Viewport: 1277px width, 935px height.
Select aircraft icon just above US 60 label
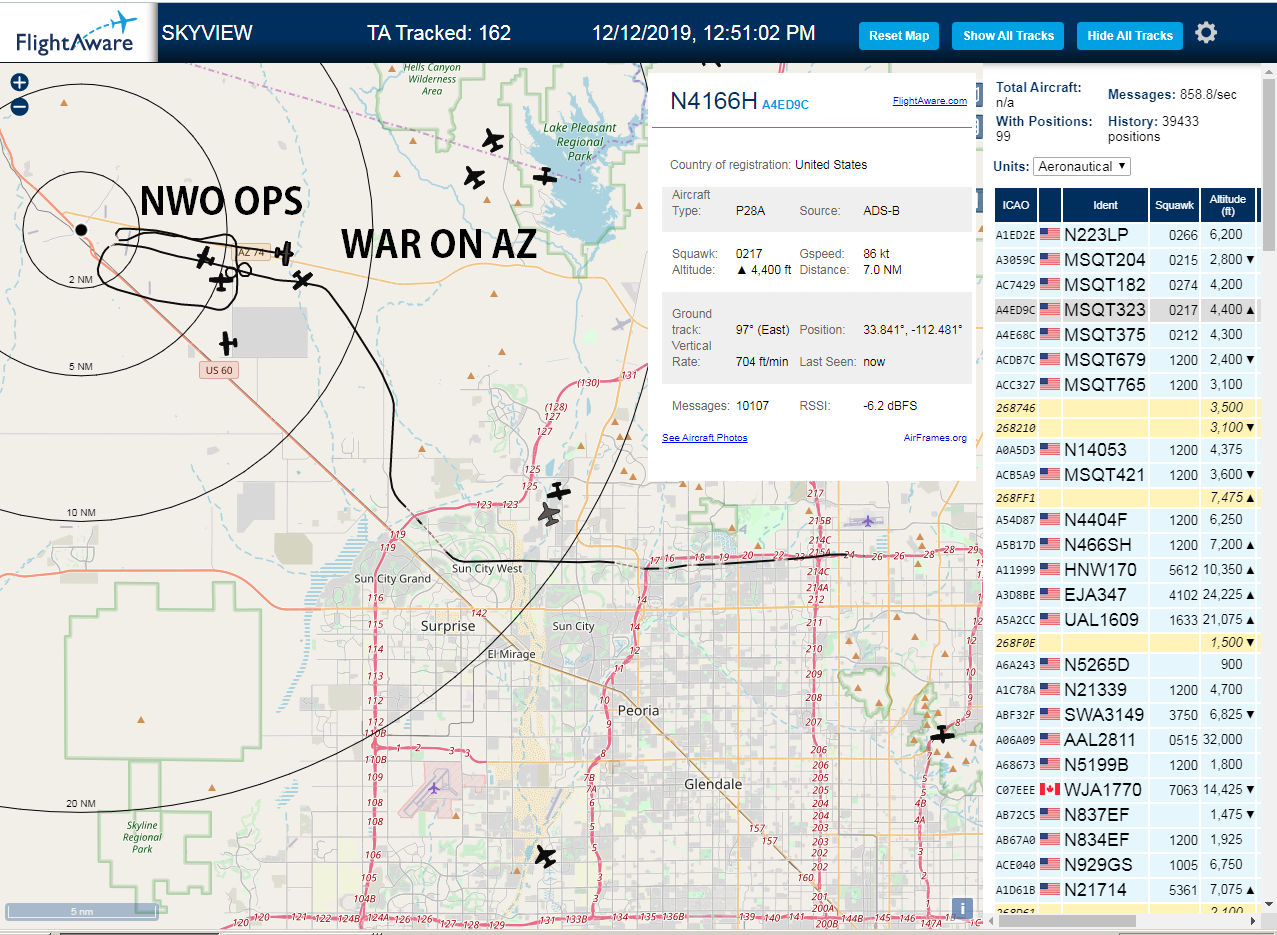pyautogui.click(x=228, y=343)
